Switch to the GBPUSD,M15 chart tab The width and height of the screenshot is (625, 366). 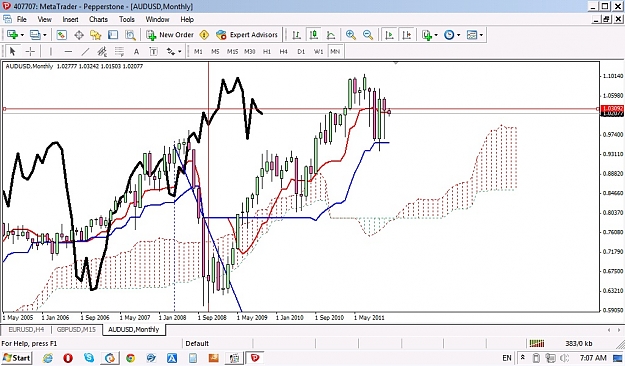pyautogui.click(x=76, y=329)
